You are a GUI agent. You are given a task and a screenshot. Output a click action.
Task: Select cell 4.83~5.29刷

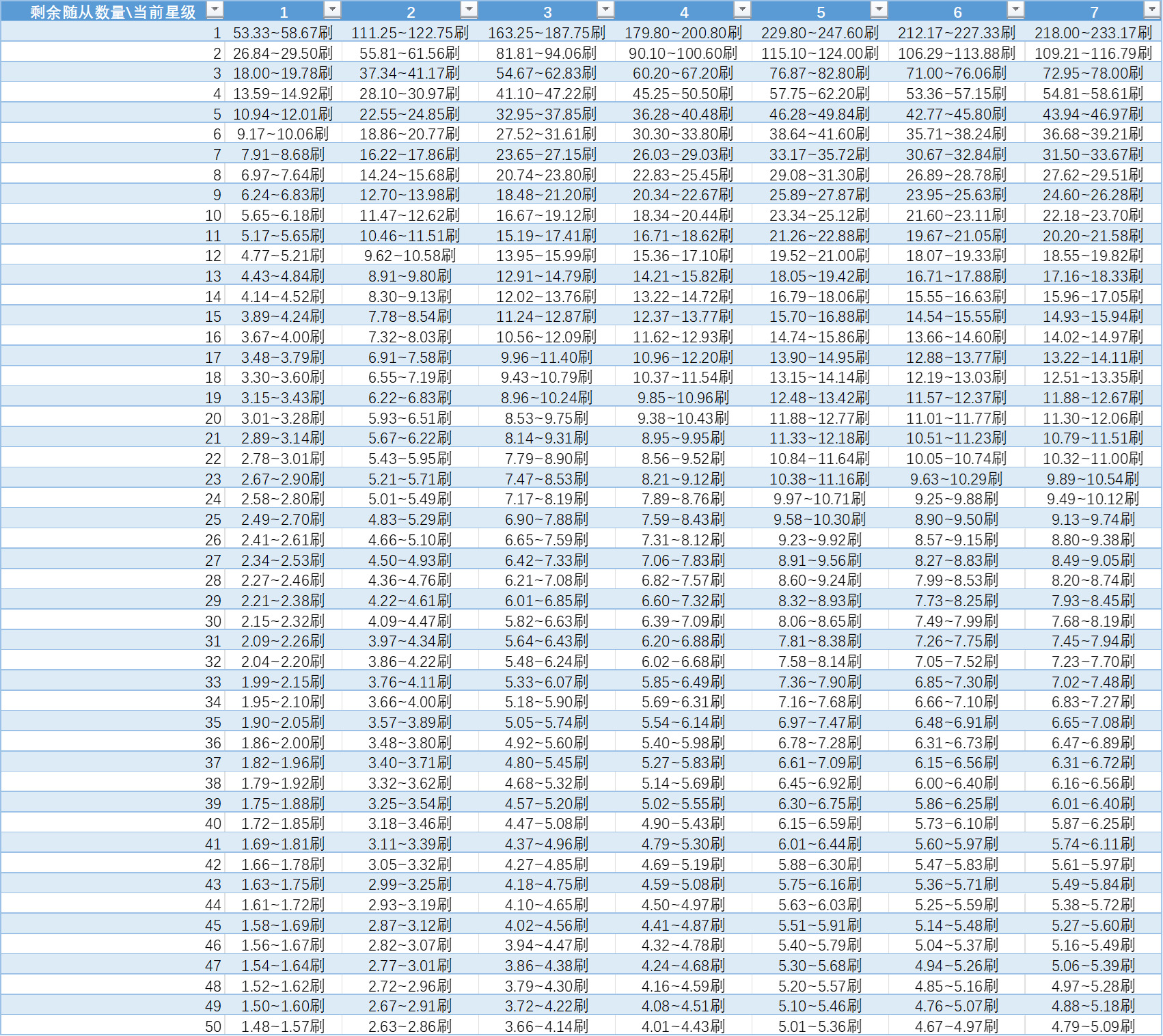point(410,519)
